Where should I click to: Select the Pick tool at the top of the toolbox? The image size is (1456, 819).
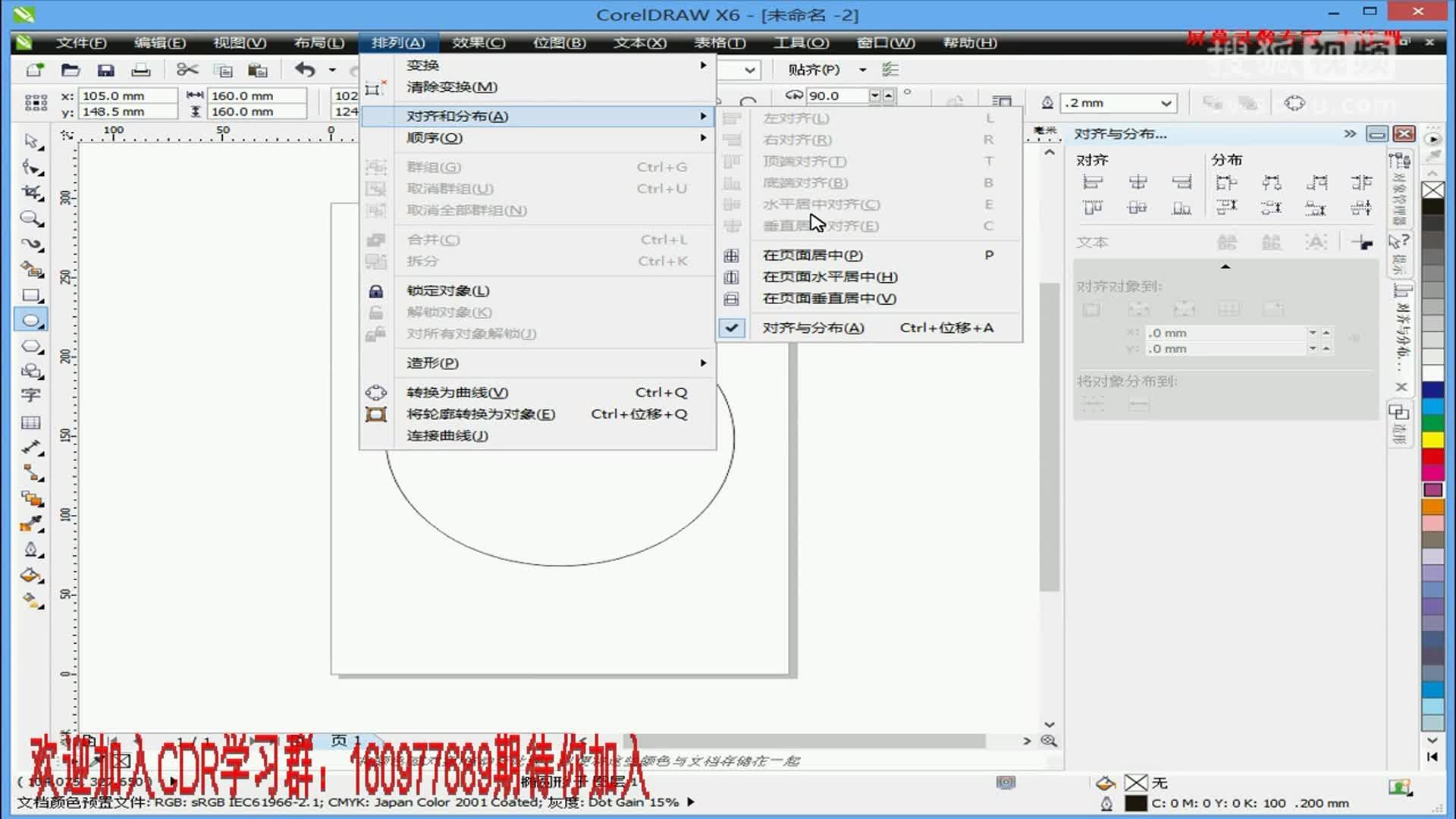coord(32,143)
